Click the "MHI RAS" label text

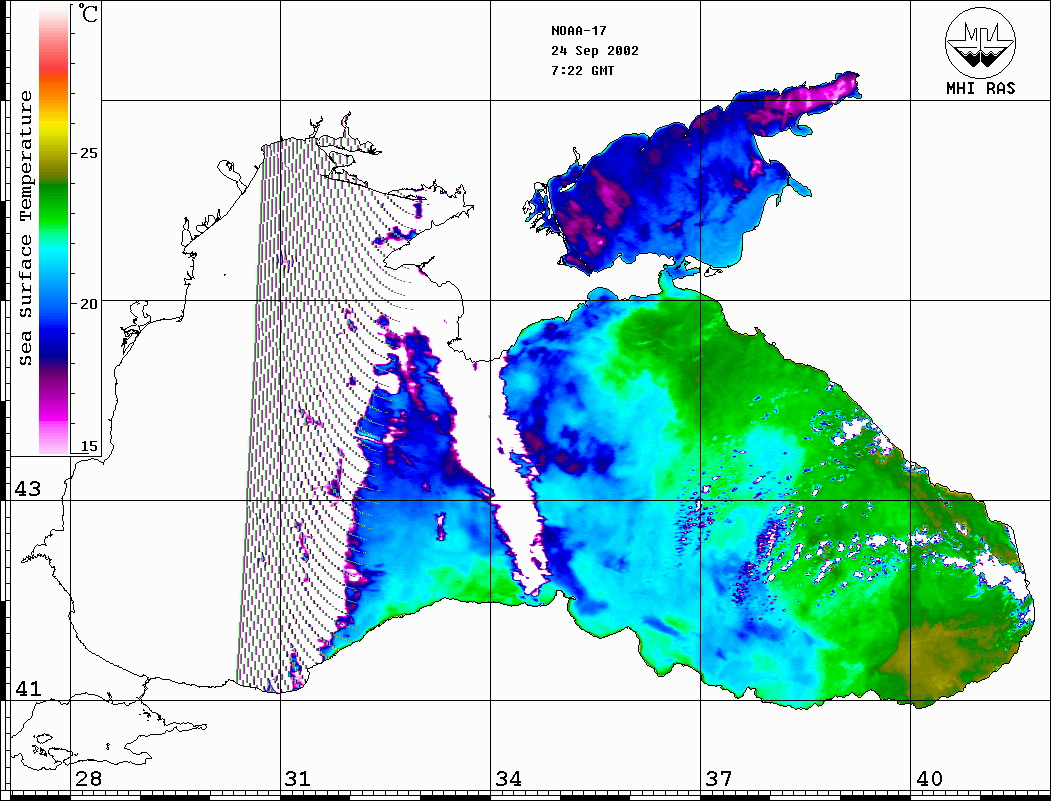pos(981,88)
